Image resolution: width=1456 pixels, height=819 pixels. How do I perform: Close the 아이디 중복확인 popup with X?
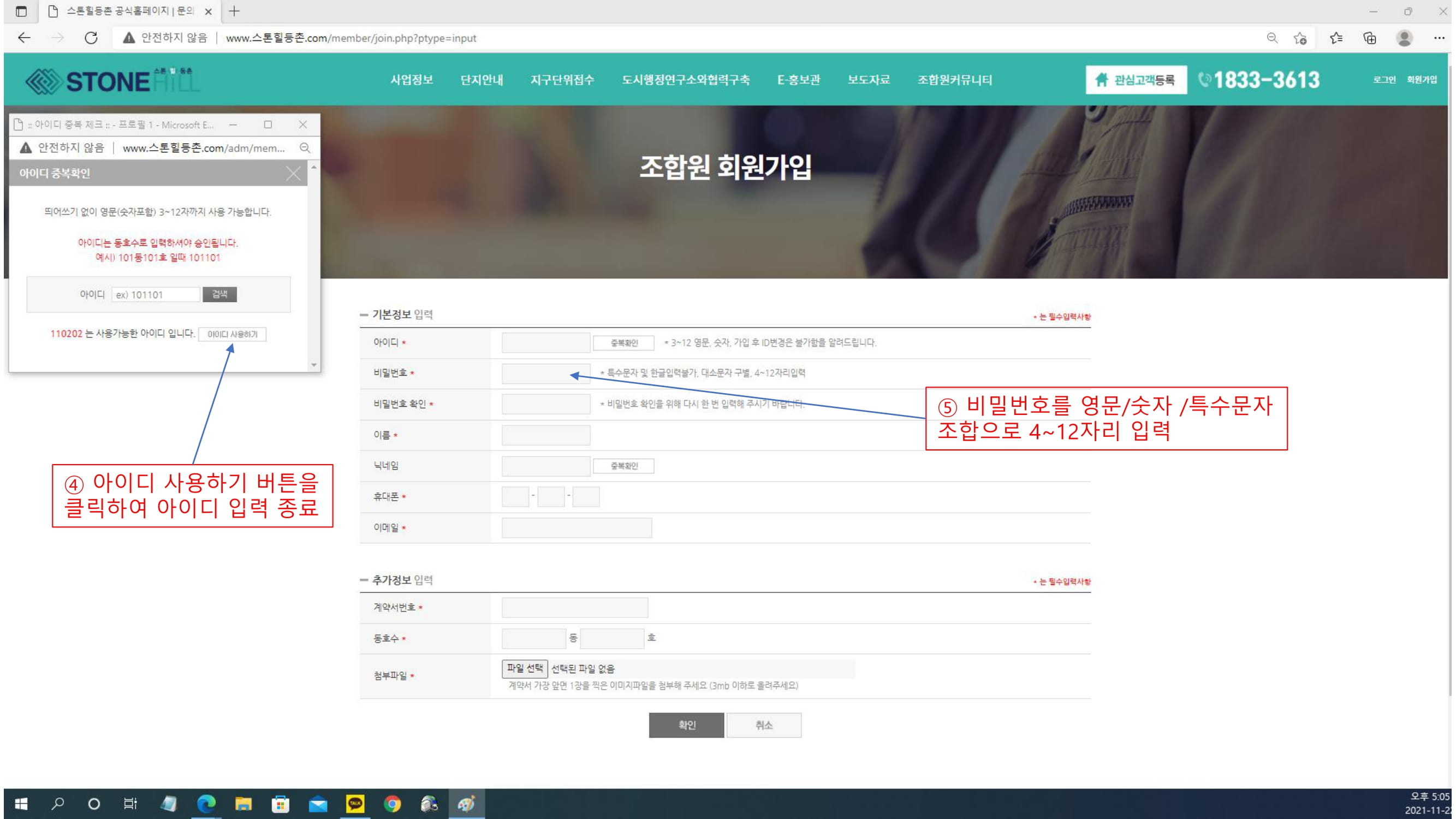pos(293,174)
